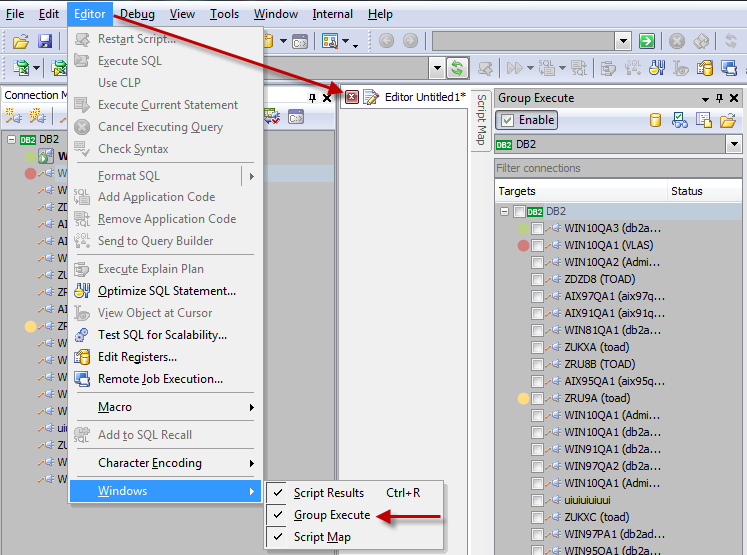Screen dimensions: 747x555
Task: Choose Remote Job Execution... menu entry
Action: tap(166, 379)
